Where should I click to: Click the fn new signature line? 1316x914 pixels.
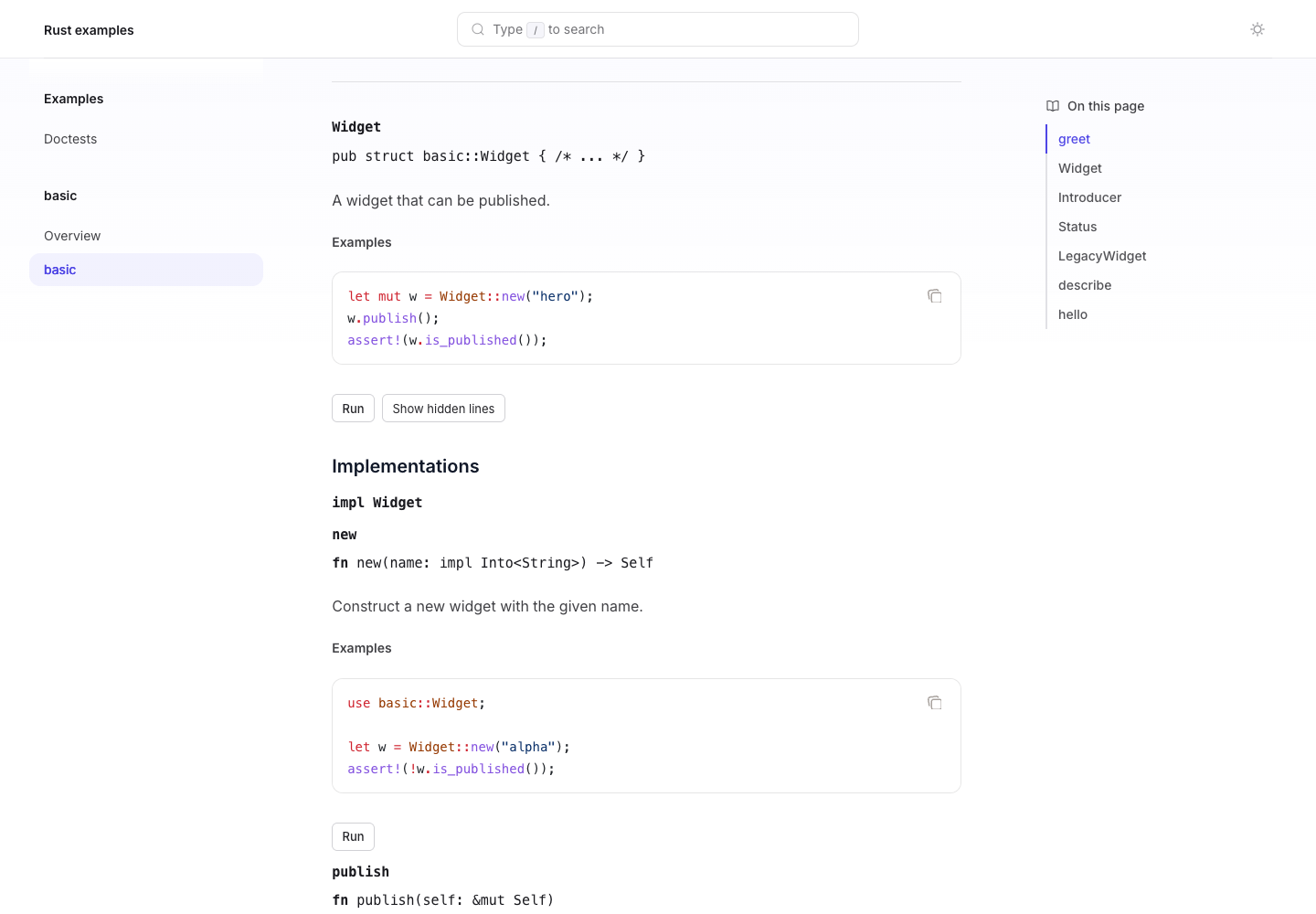click(x=493, y=563)
